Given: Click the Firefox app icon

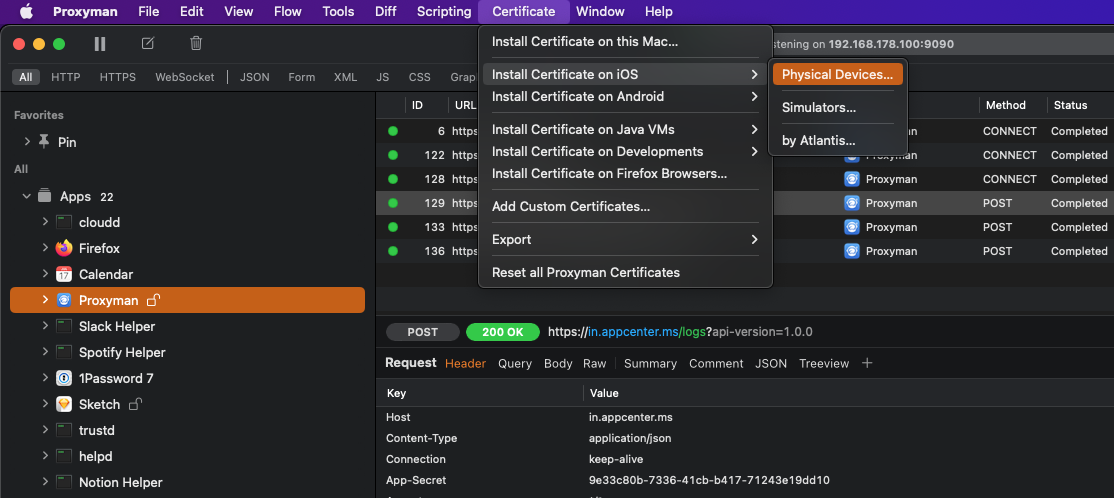Looking at the screenshot, I should (x=64, y=249).
